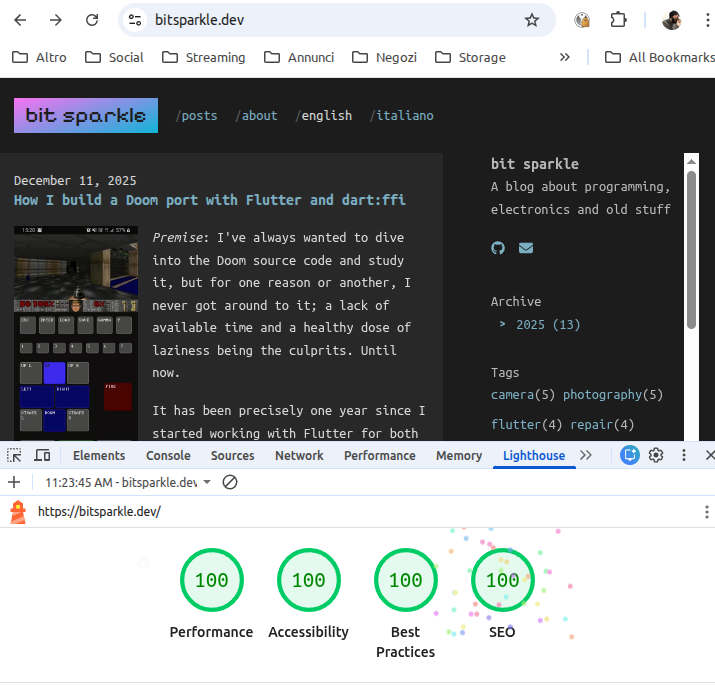Open the Storage bookmarks folder
This screenshot has height=693, width=715.
tap(470, 57)
